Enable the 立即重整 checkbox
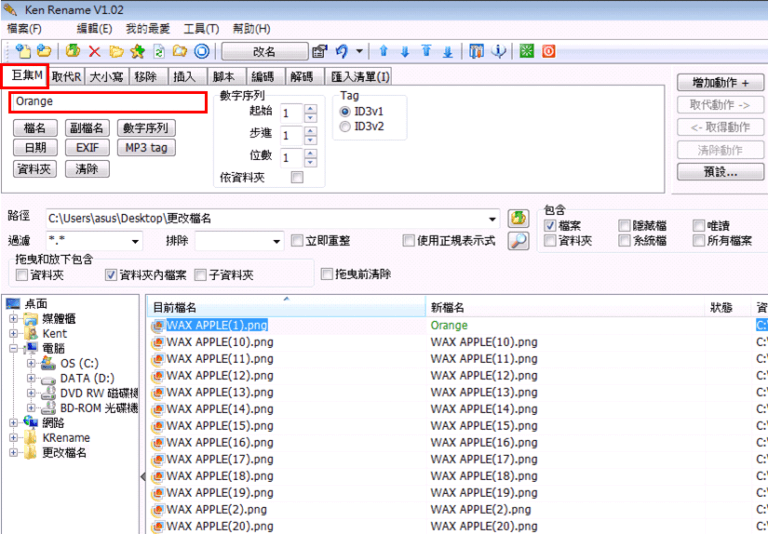The height and width of the screenshot is (534, 768). pyautogui.click(x=297, y=241)
